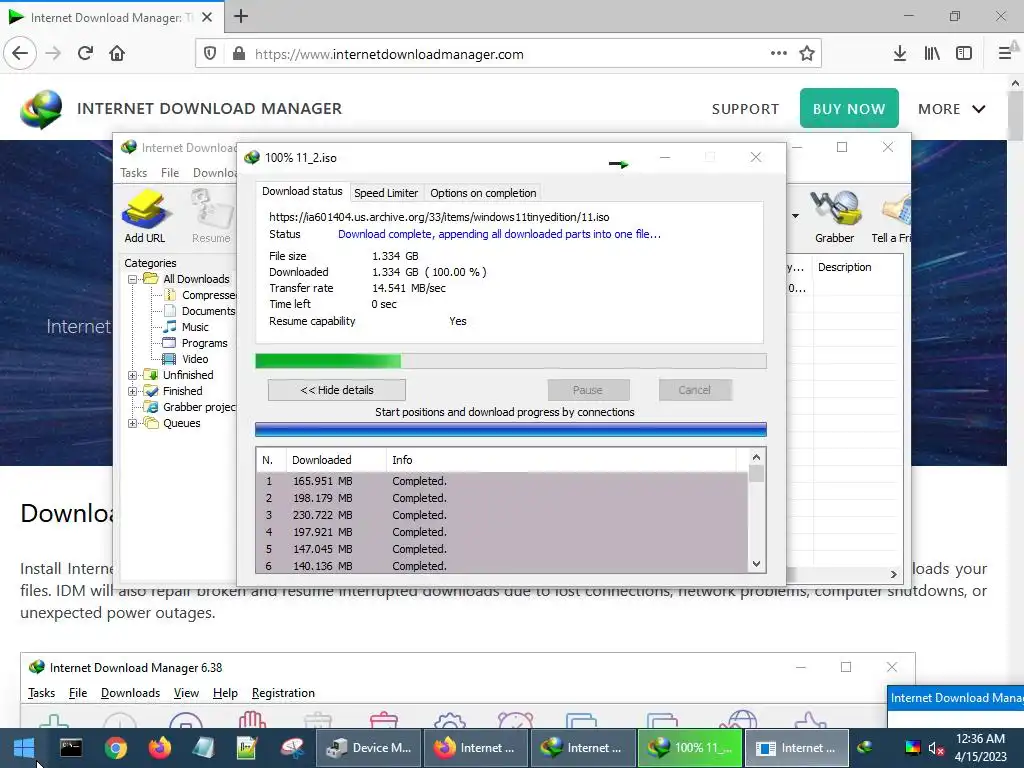Image resolution: width=1024 pixels, height=768 pixels.
Task: Open the File menu in IDM window
Action: tap(170, 172)
